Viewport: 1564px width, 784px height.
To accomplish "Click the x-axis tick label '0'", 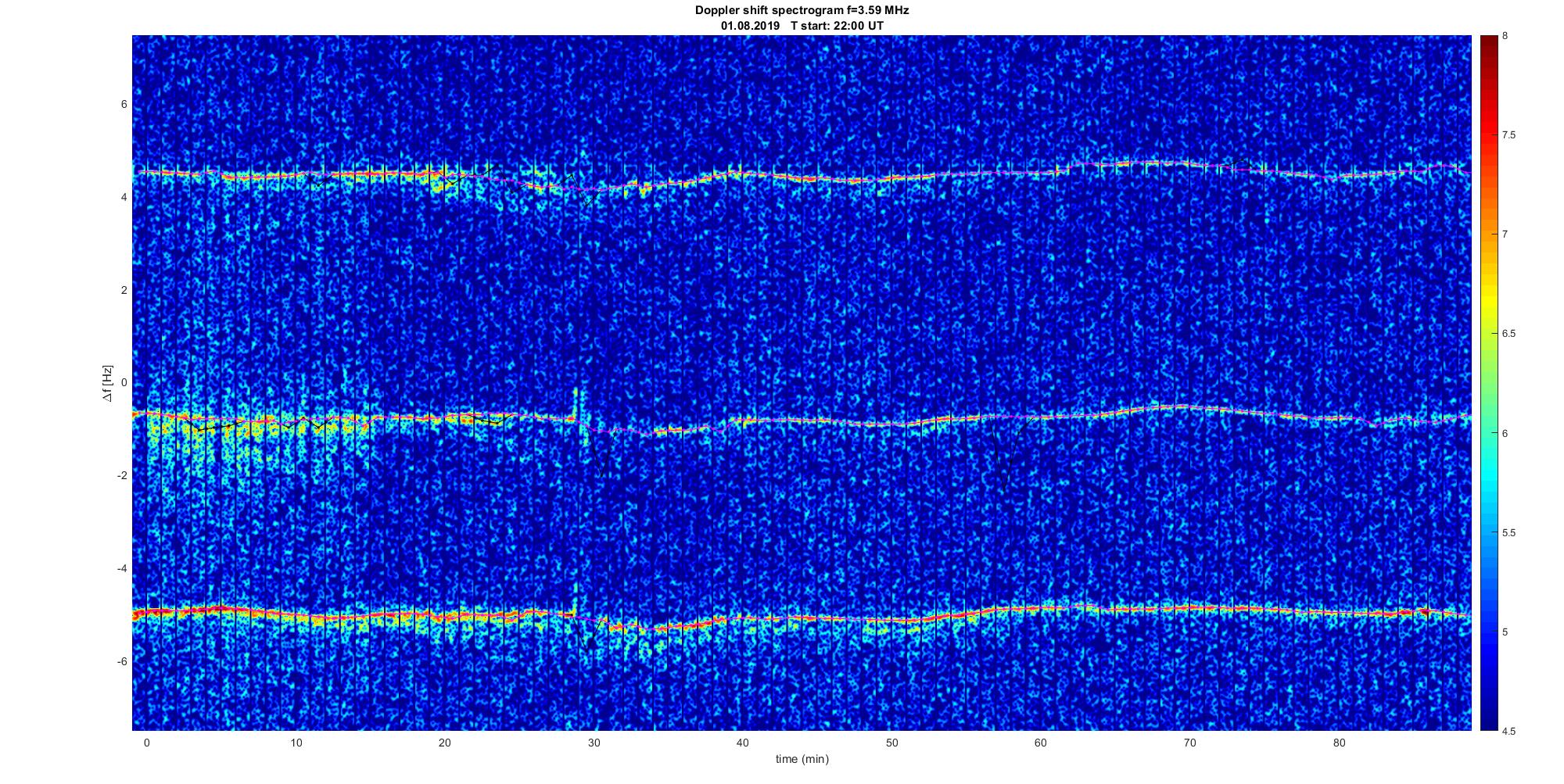I will pos(146,743).
